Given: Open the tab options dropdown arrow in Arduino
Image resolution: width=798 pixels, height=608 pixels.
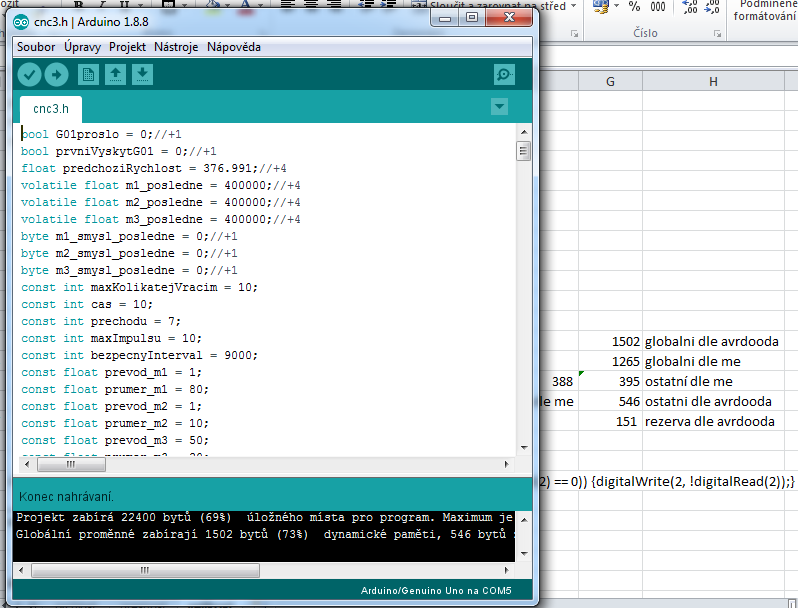Looking at the screenshot, I should click(500, 107).
